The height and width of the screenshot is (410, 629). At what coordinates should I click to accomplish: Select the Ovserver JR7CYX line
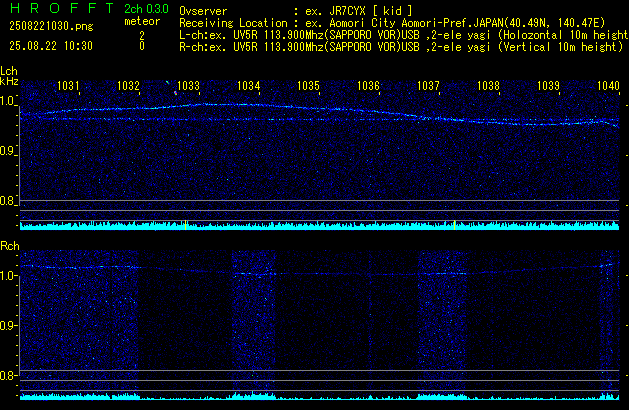296,11
